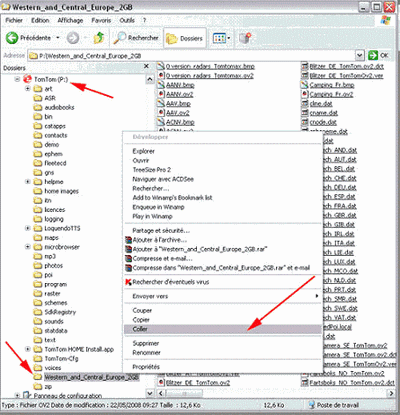Choose Compresse et e-mail… in the context menu

(x=162, y=258)
